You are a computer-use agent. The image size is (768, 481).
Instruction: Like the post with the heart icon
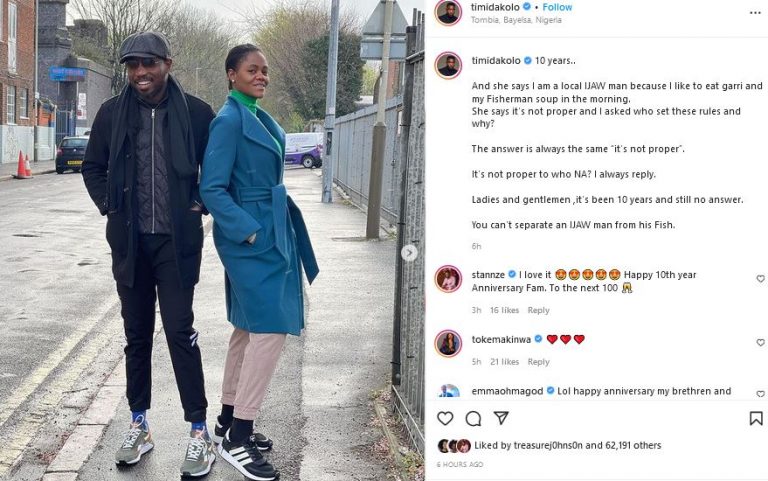tap(445, 418)
